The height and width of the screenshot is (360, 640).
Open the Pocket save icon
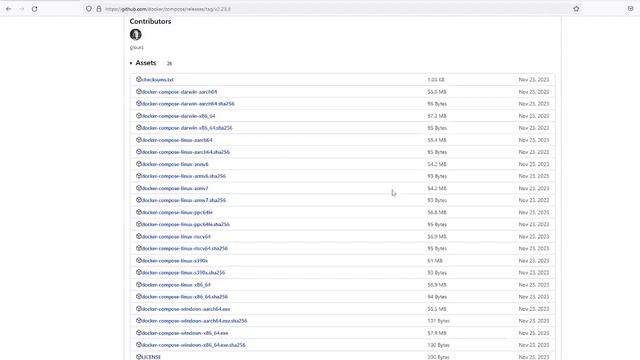[x=630, y=9]
